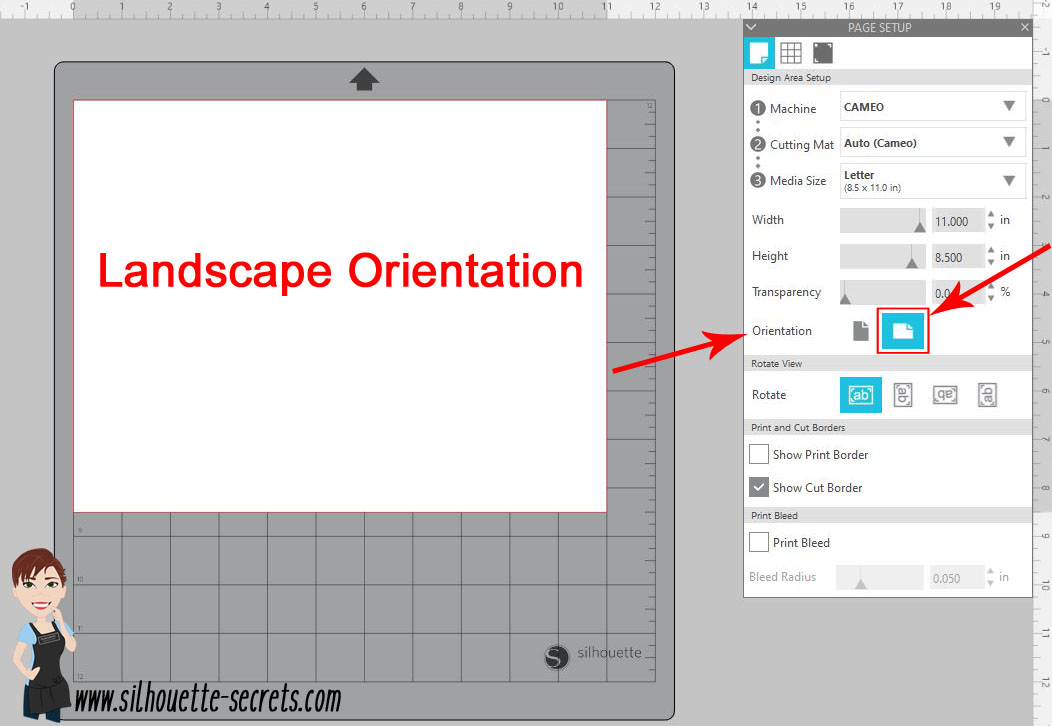Screen dimensions: 1052x726
Task: Select Portrait orientation icon
Action: [861, 331]
